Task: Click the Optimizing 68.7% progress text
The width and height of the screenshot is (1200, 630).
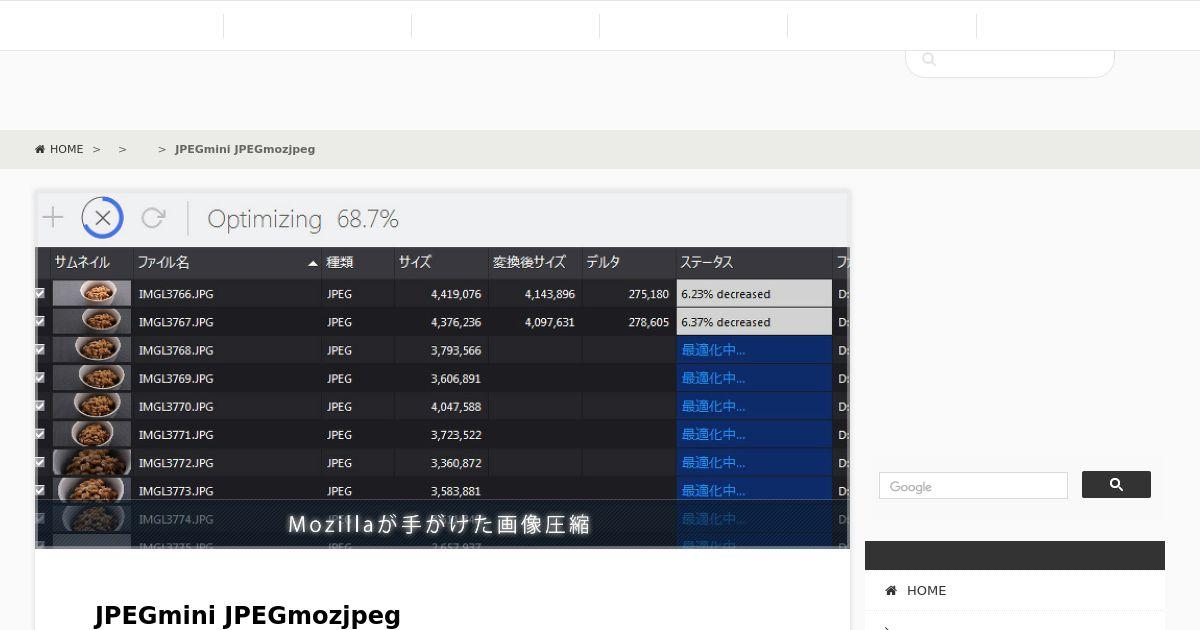Action: [303, 219]
